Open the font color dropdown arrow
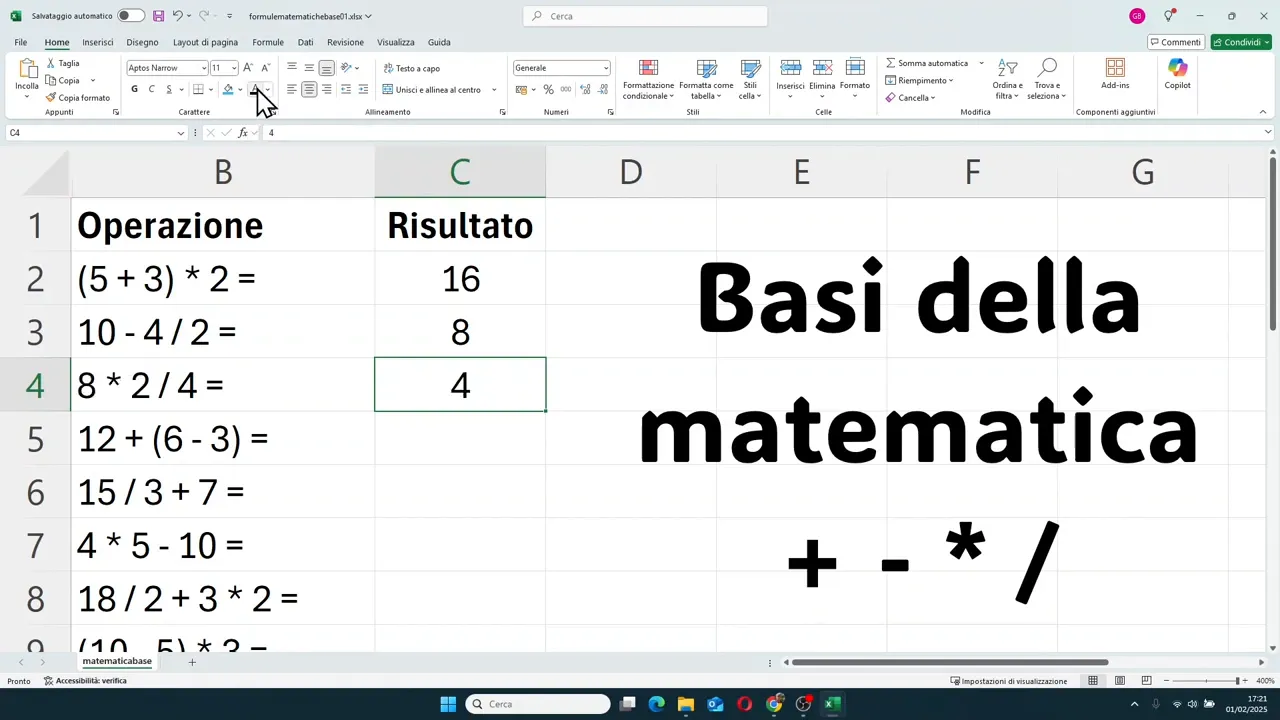1280x720 pixels. [267, 90]
